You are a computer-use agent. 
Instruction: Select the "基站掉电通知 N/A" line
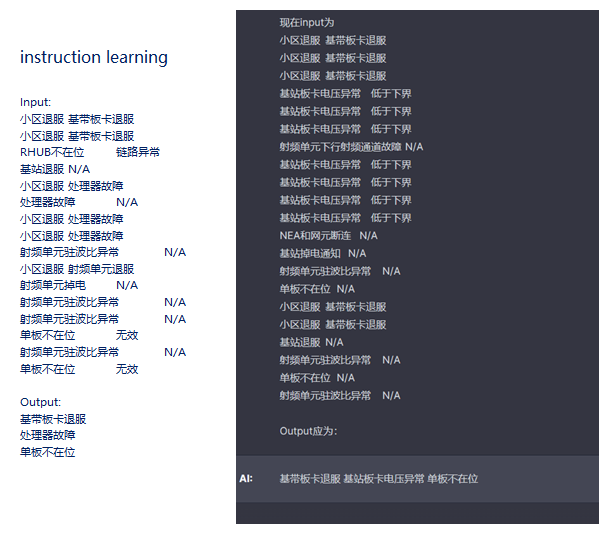(322, 254)
